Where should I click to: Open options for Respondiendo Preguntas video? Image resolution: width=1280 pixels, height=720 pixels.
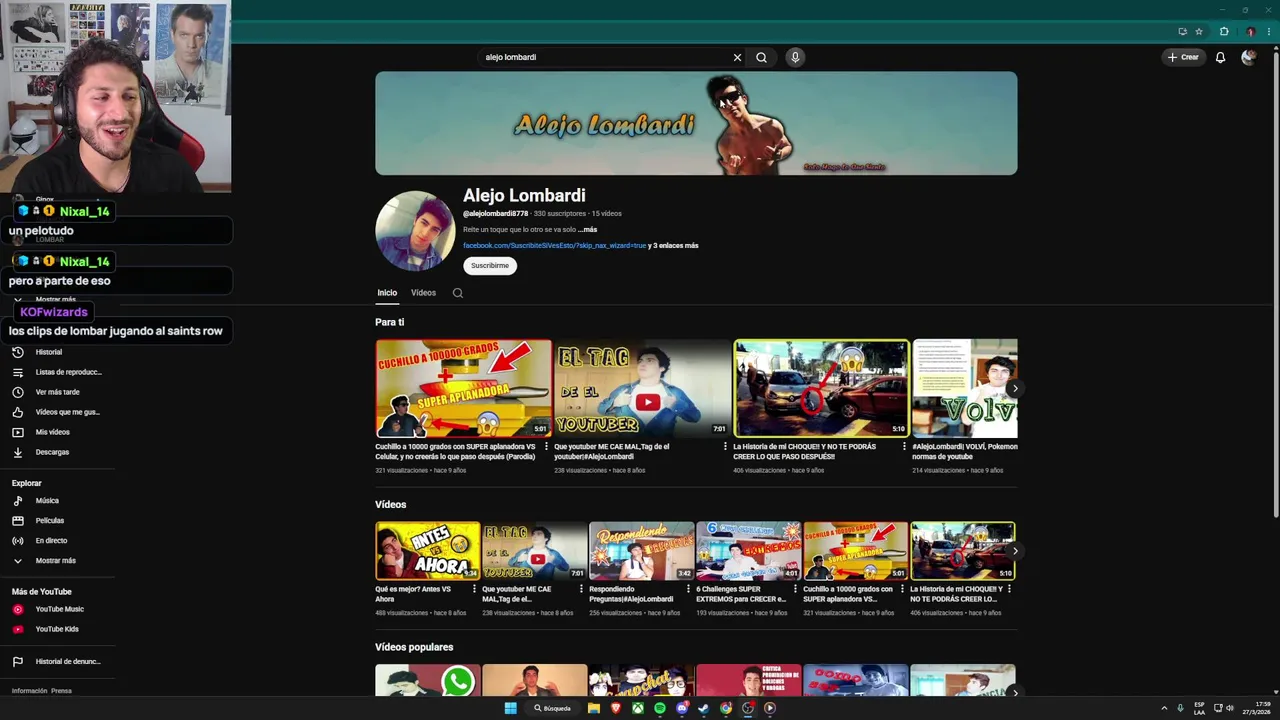pos(689,589)
